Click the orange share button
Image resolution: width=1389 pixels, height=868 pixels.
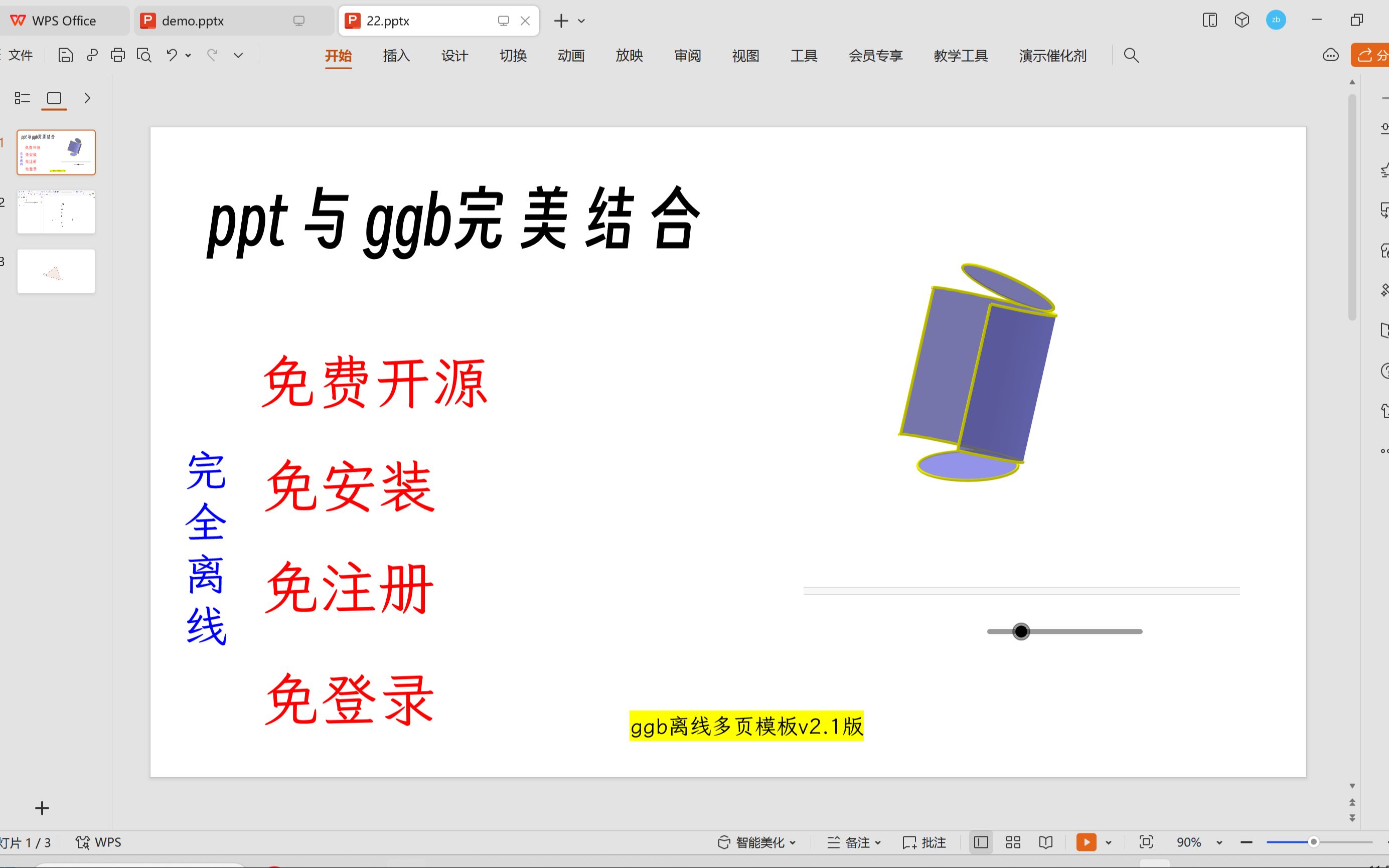point(1370,55)
